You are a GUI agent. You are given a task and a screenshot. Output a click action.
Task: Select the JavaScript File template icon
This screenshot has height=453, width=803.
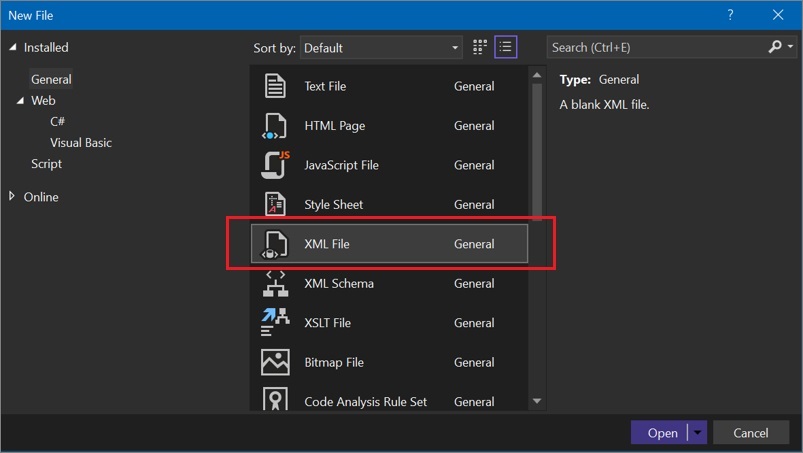click(275, 165)
